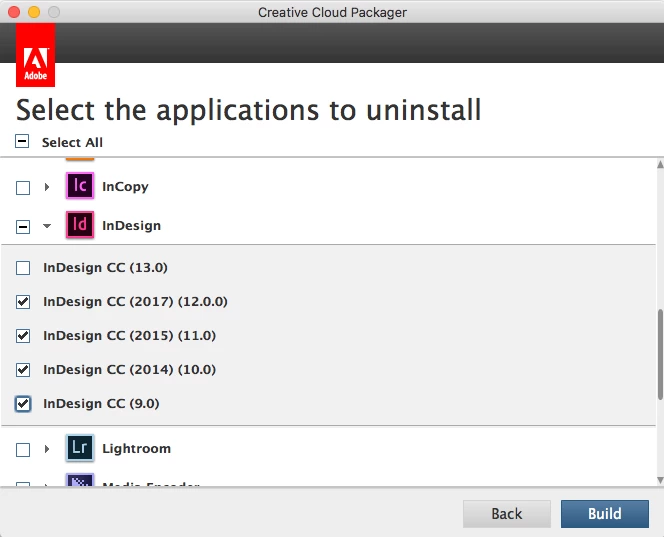Click the 'InDesign CC (2014) (10.0)' text
Screen dimensions: 664x537
(130, 370)
